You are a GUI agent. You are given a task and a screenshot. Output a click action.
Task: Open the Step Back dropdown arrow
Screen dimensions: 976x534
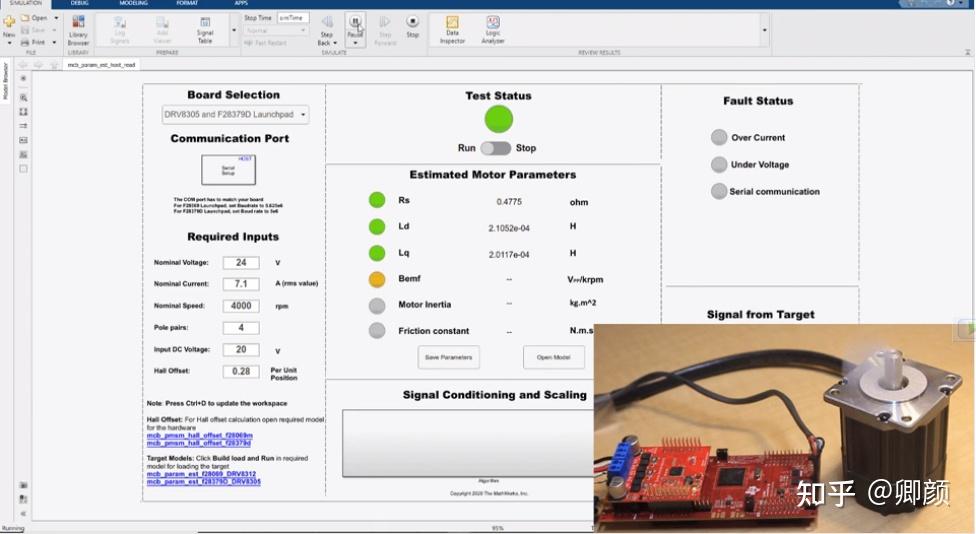click(x=335, y=44)
